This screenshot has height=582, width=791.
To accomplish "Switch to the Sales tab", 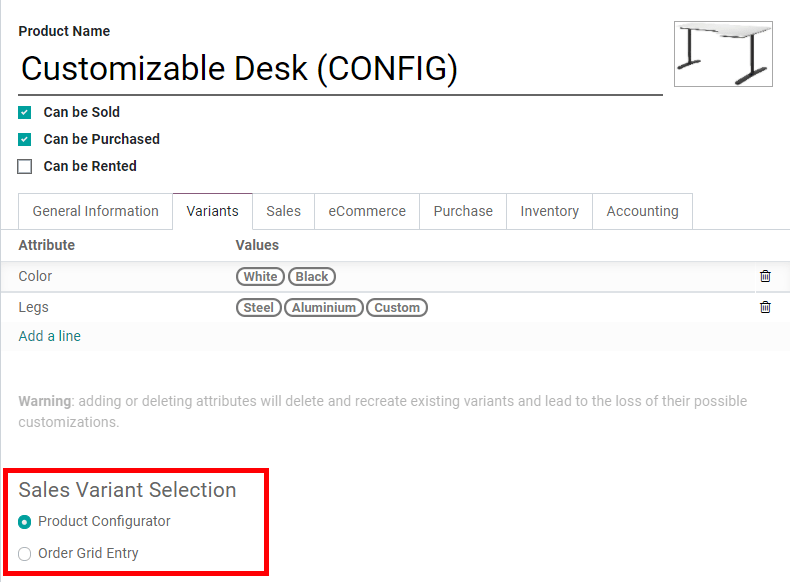I will tap(283, 211).
